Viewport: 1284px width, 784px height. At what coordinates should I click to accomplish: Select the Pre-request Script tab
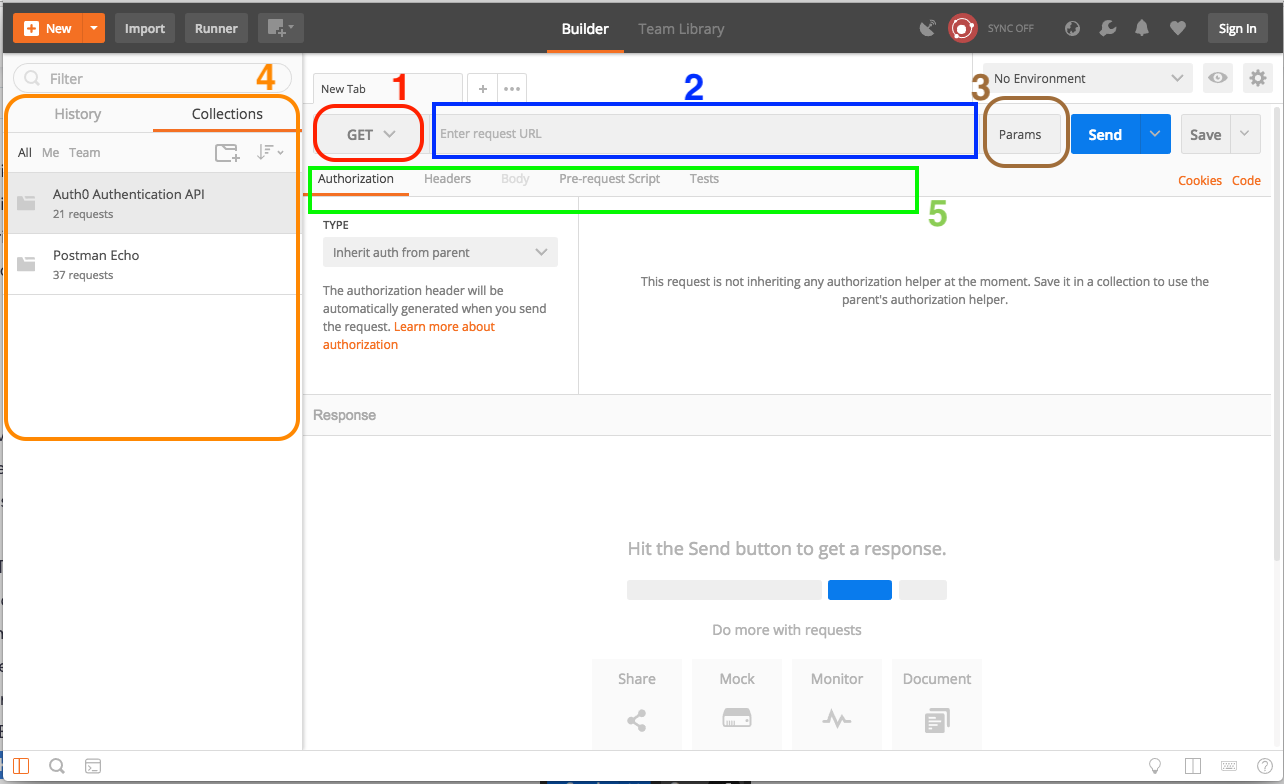[x=609, y=179]
